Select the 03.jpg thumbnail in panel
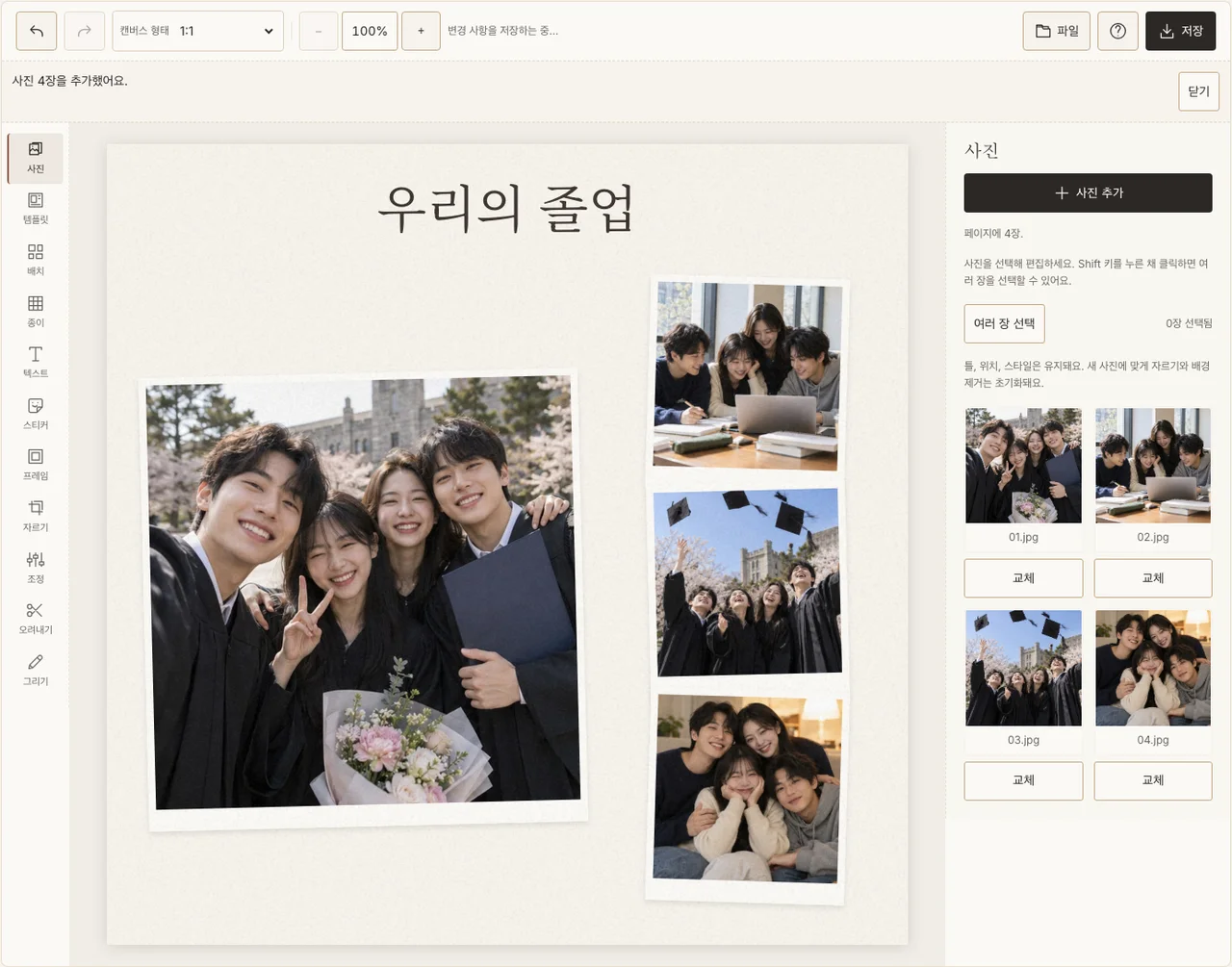The height and width of the screenshot is (967, 1232). click(1023, 668)
